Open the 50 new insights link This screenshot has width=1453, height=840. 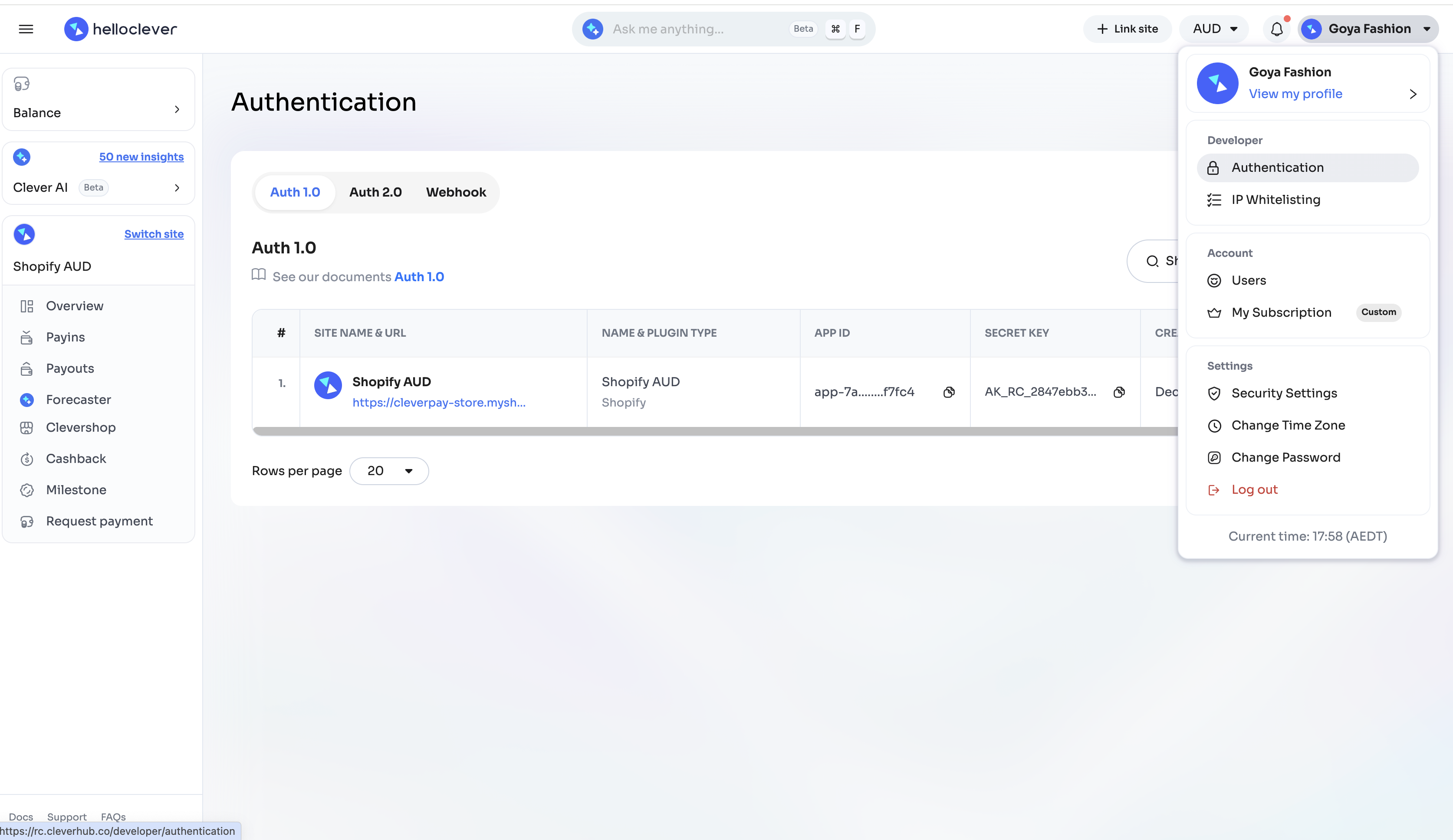click(x=141, y=157)
